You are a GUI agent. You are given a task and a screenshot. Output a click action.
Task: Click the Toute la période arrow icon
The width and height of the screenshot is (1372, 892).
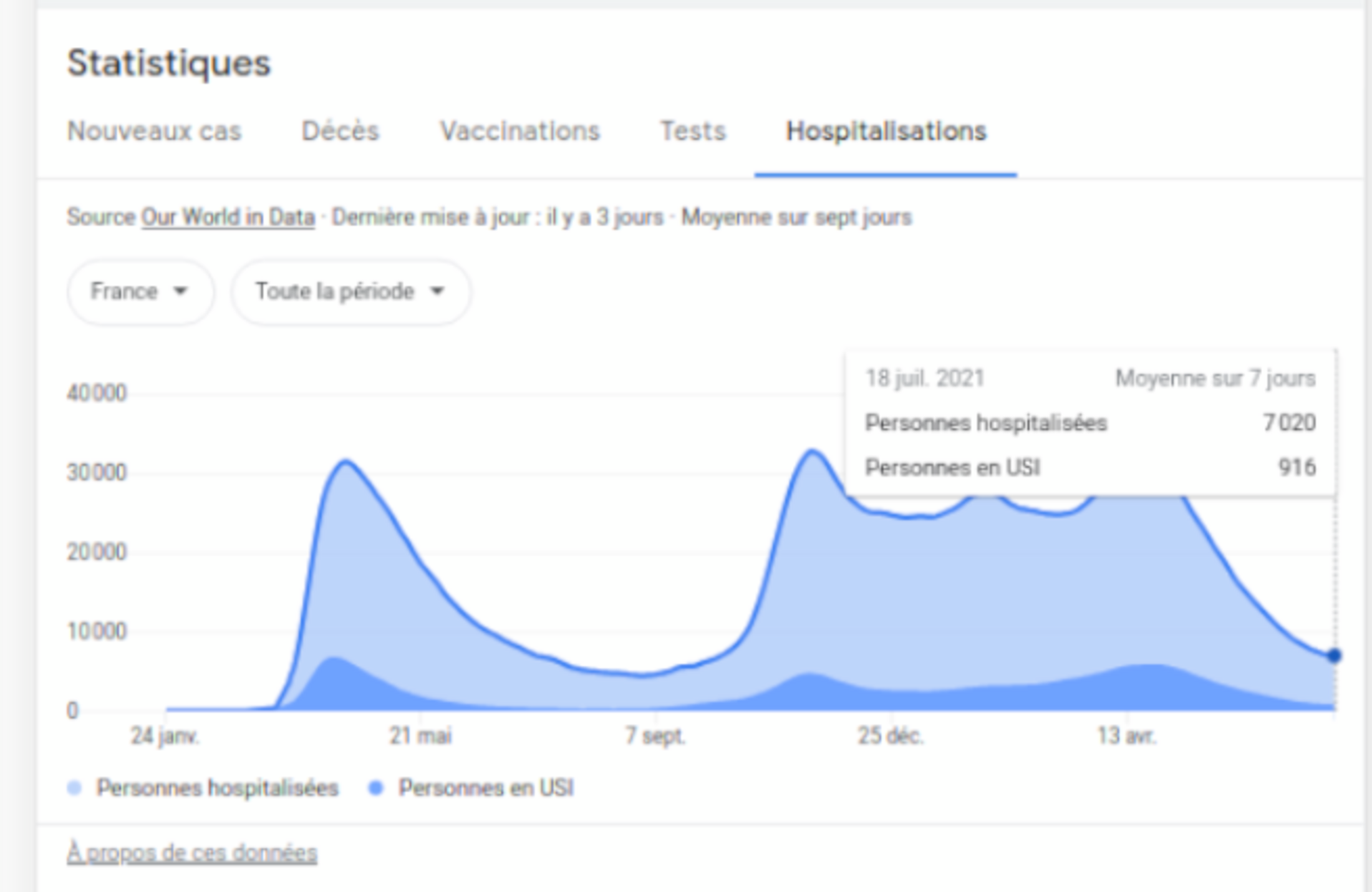click(438, 291)
